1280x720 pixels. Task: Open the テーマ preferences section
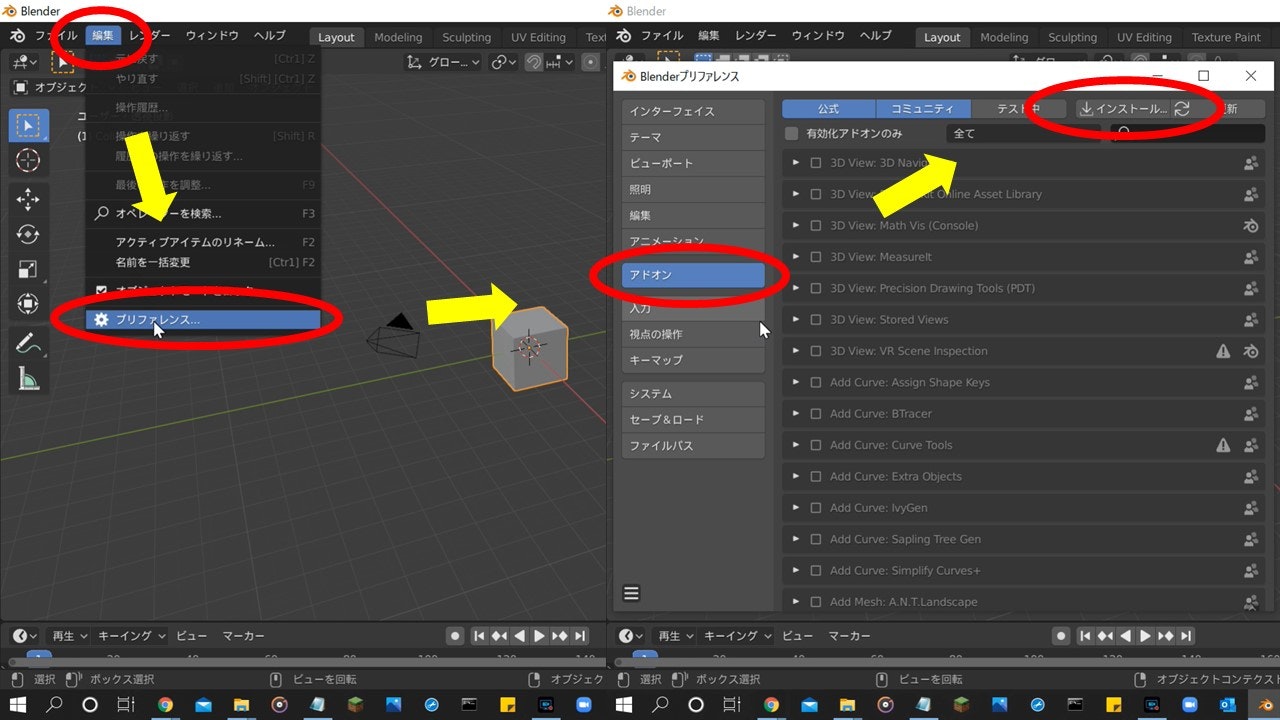click(693, 137)
